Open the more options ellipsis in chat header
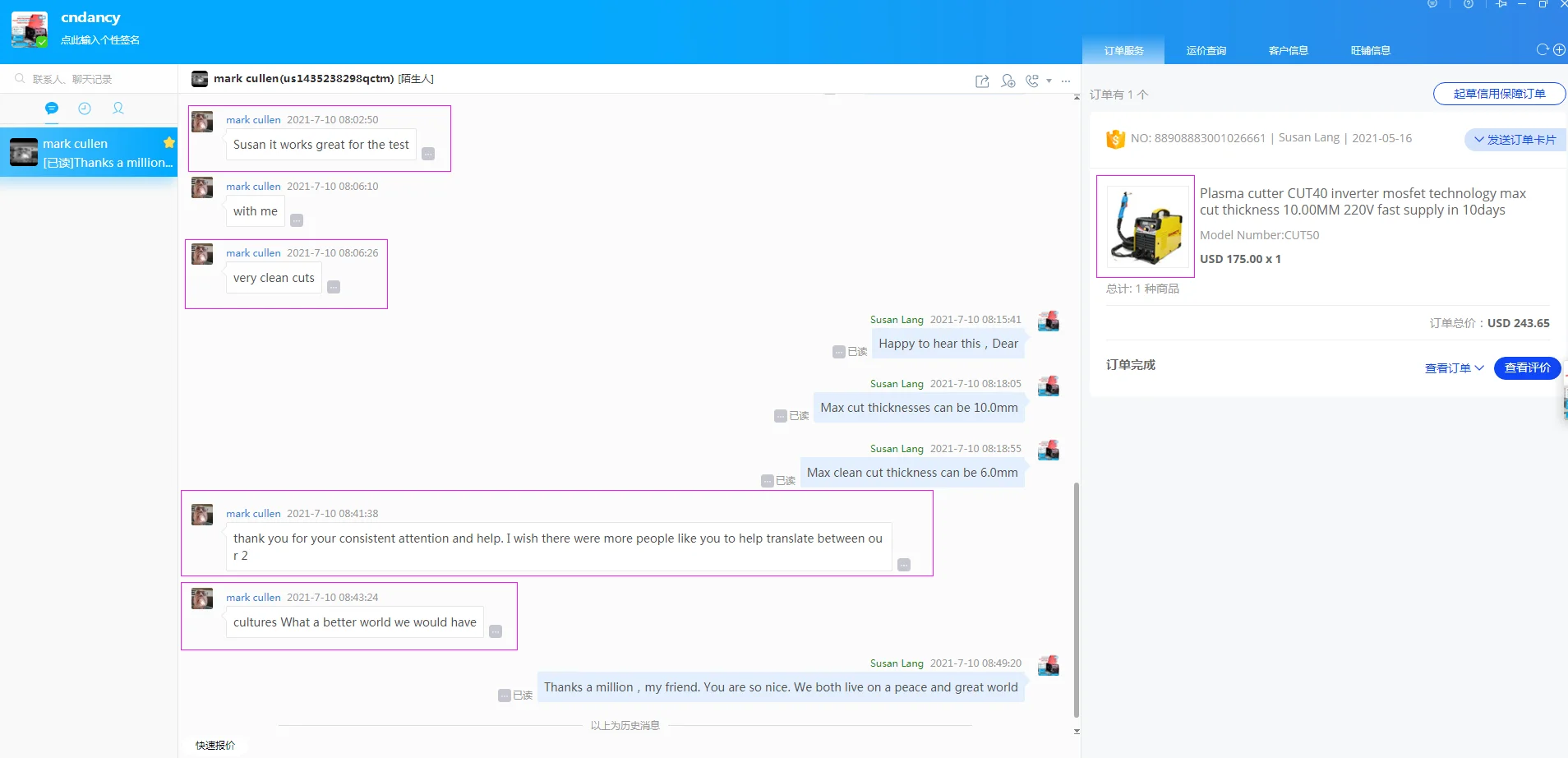This screenshot has height=758, width=1568. click(x=1066, y=81)
